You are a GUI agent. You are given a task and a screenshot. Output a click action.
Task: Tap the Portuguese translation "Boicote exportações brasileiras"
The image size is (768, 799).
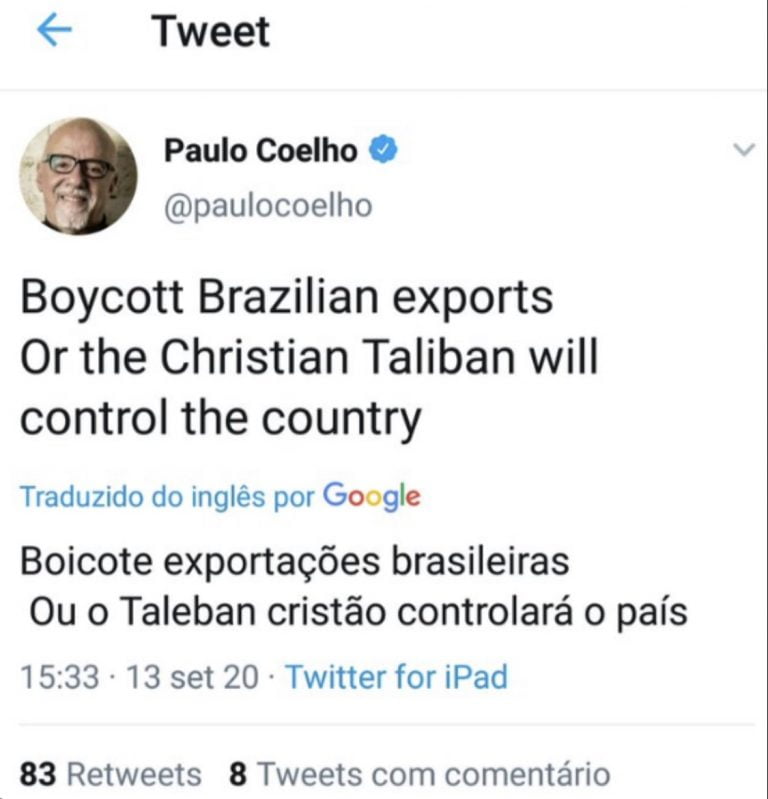[295, 562]
